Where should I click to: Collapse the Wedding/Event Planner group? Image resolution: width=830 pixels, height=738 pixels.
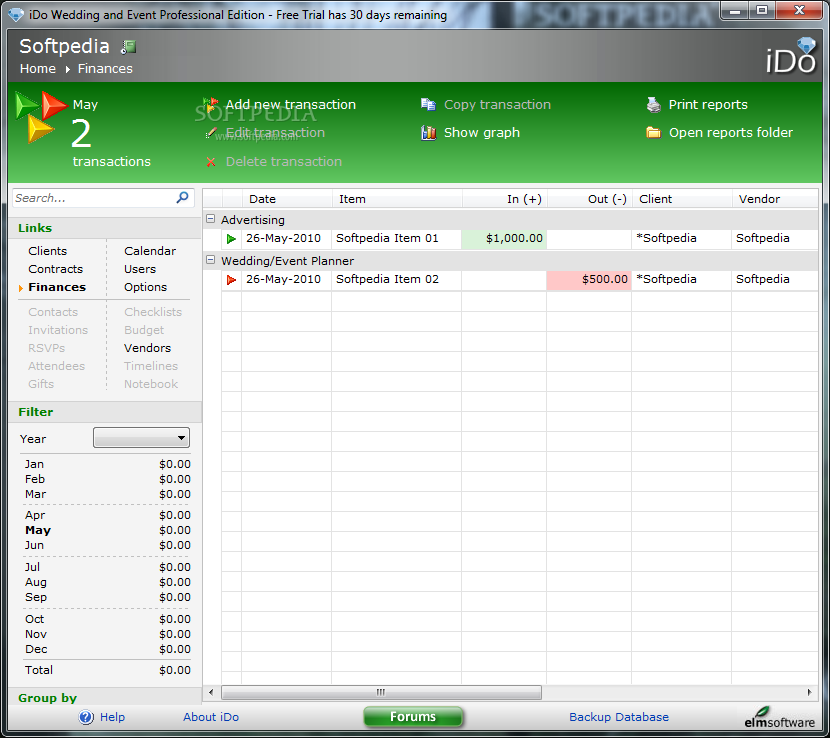[x=211, y=260]
